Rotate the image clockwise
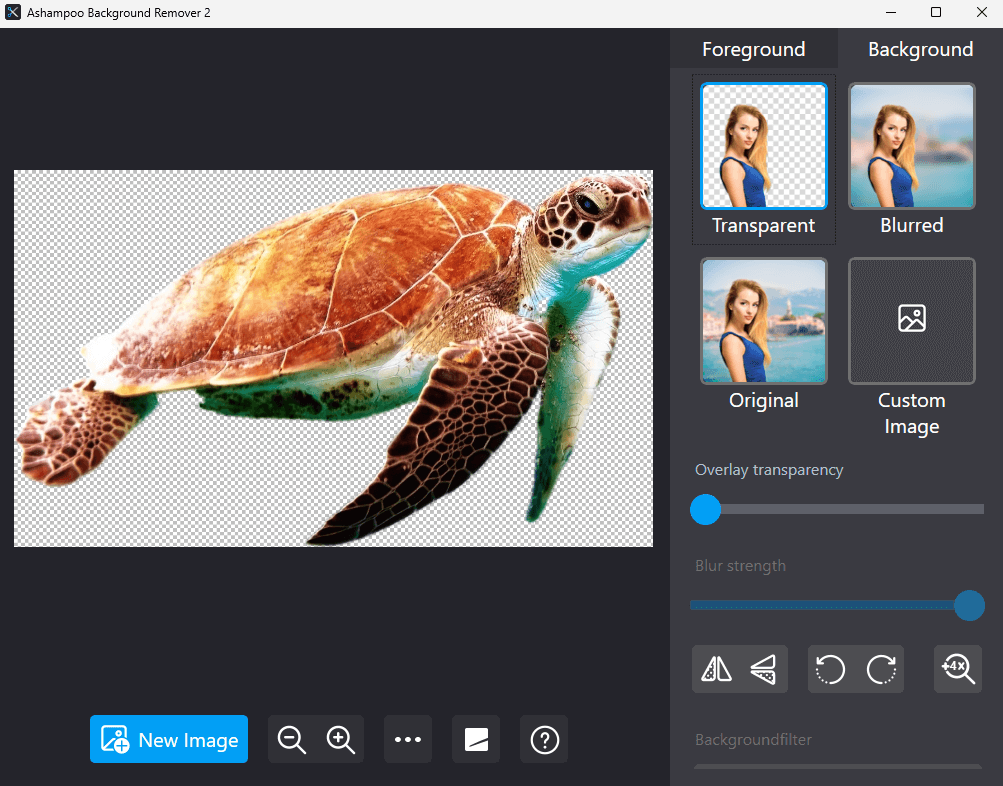Viewport: 1003px width, 786px height. (x=881, y=669)
